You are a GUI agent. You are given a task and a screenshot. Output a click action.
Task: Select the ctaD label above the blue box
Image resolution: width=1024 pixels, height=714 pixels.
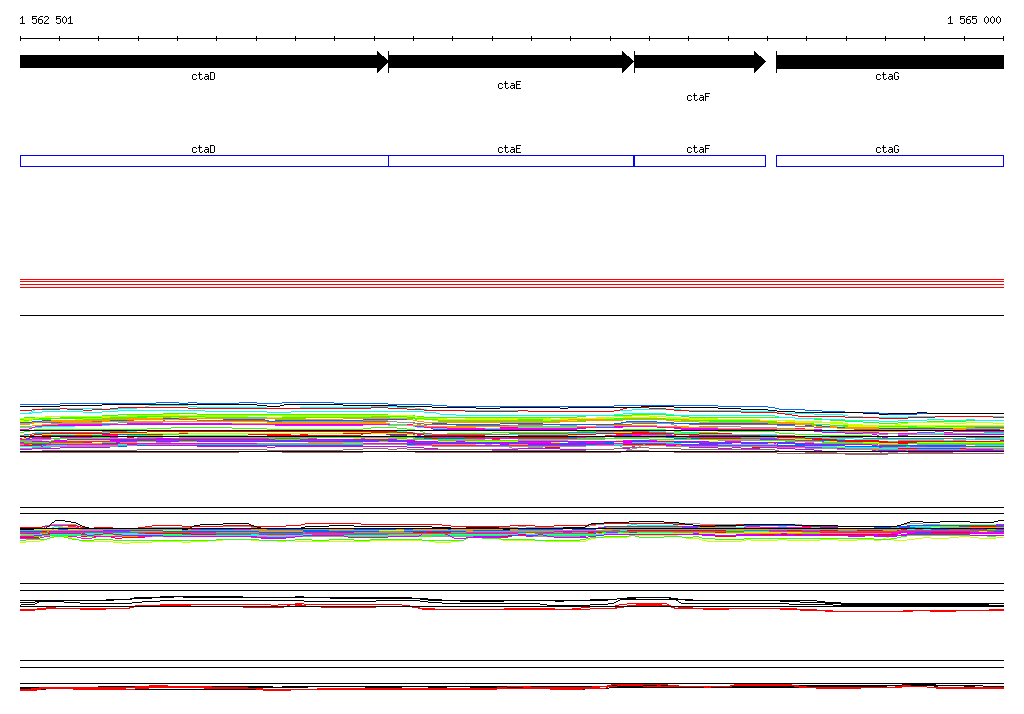click(203, 149)
